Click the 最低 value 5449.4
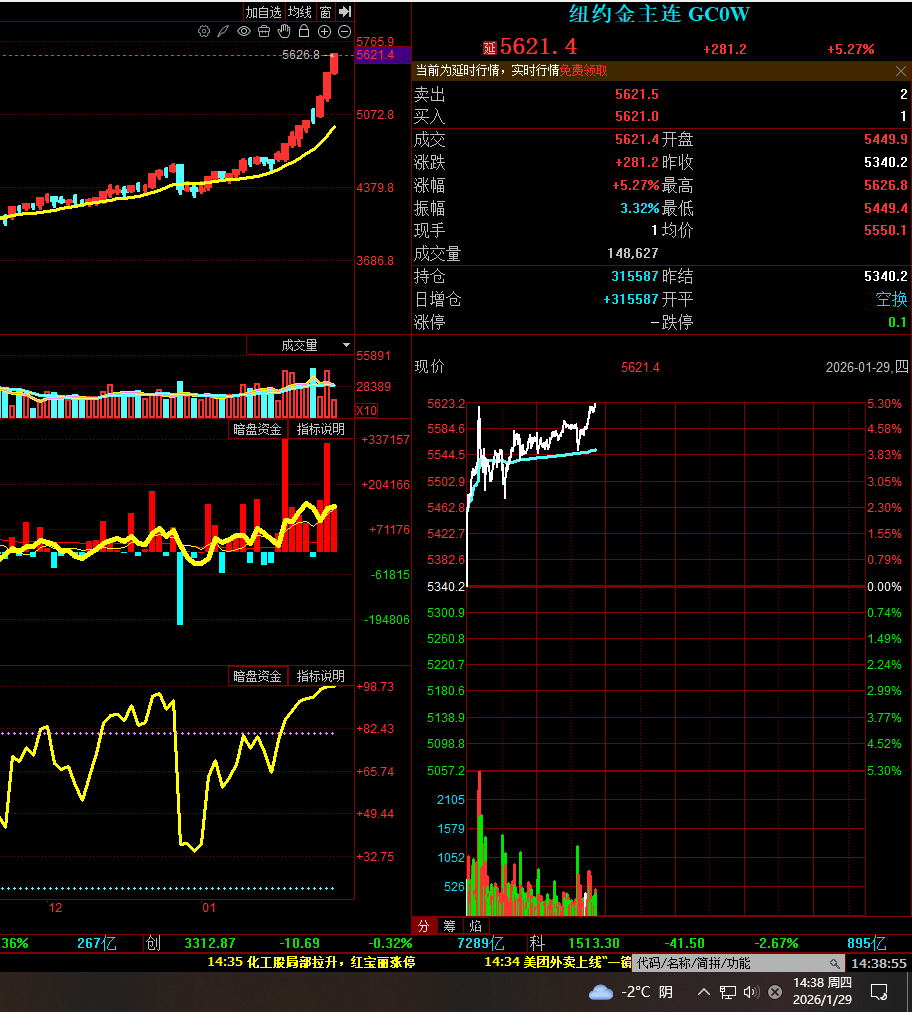Image resolution: width=912 pixels, height=1012 pixels. (x=886, y=208)
